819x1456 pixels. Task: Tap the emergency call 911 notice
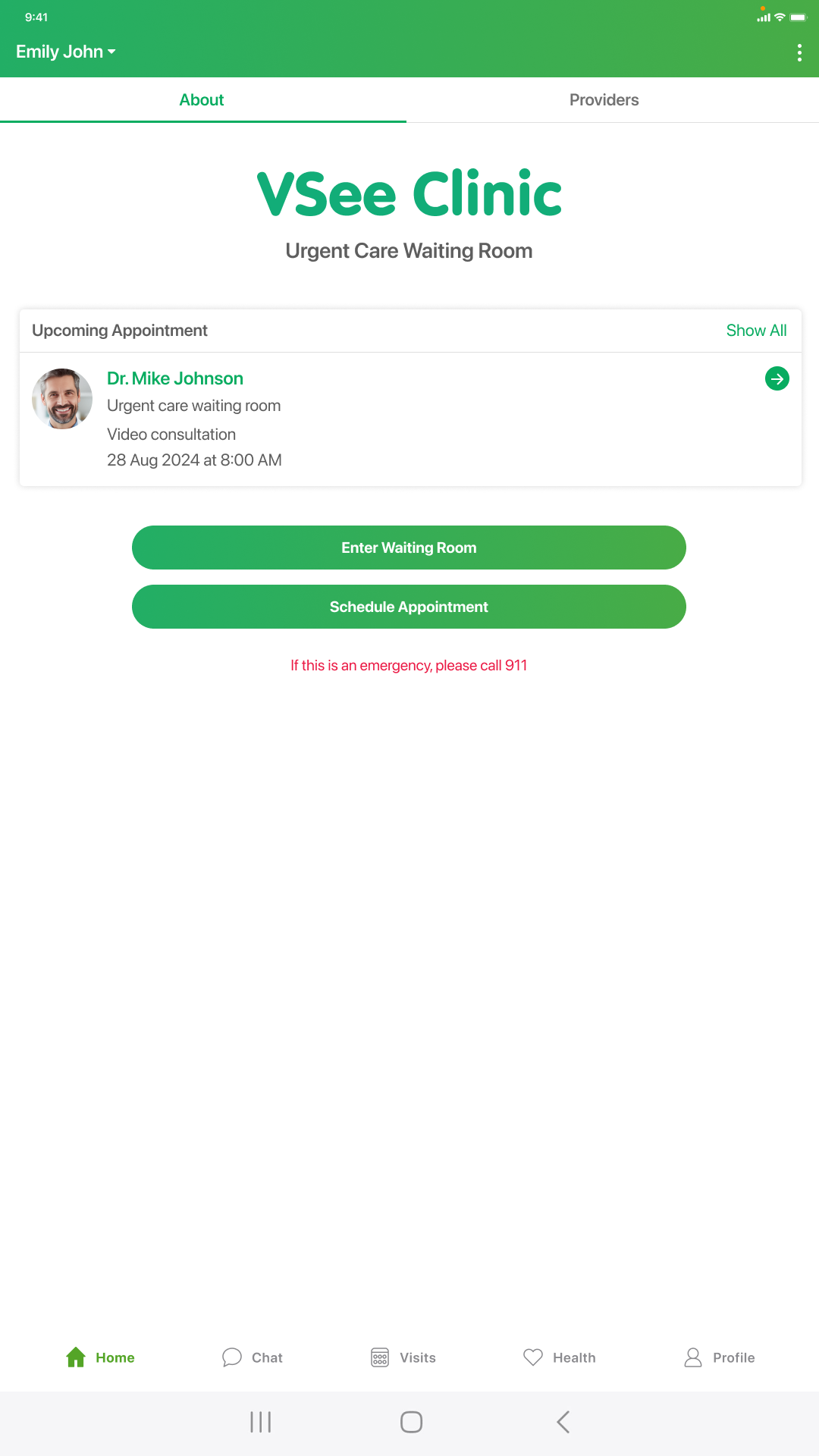409,665
